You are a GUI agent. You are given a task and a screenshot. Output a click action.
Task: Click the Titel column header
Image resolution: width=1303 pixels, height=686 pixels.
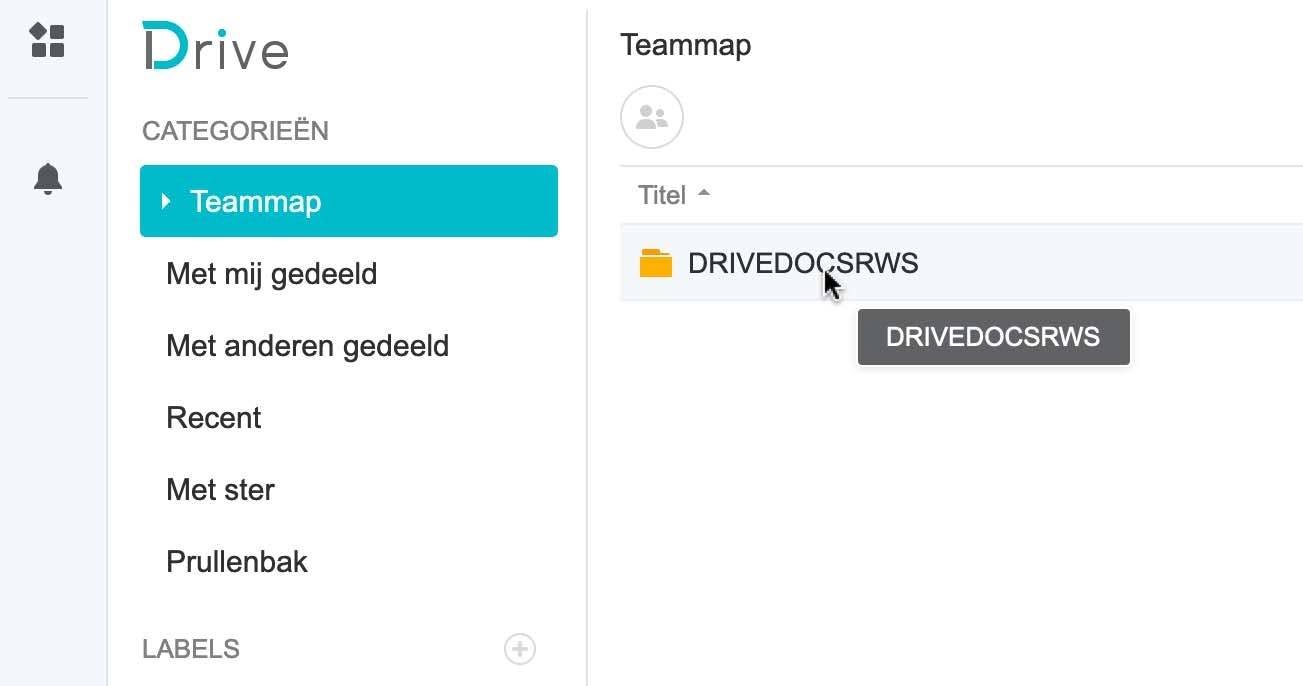click(662, 195)
